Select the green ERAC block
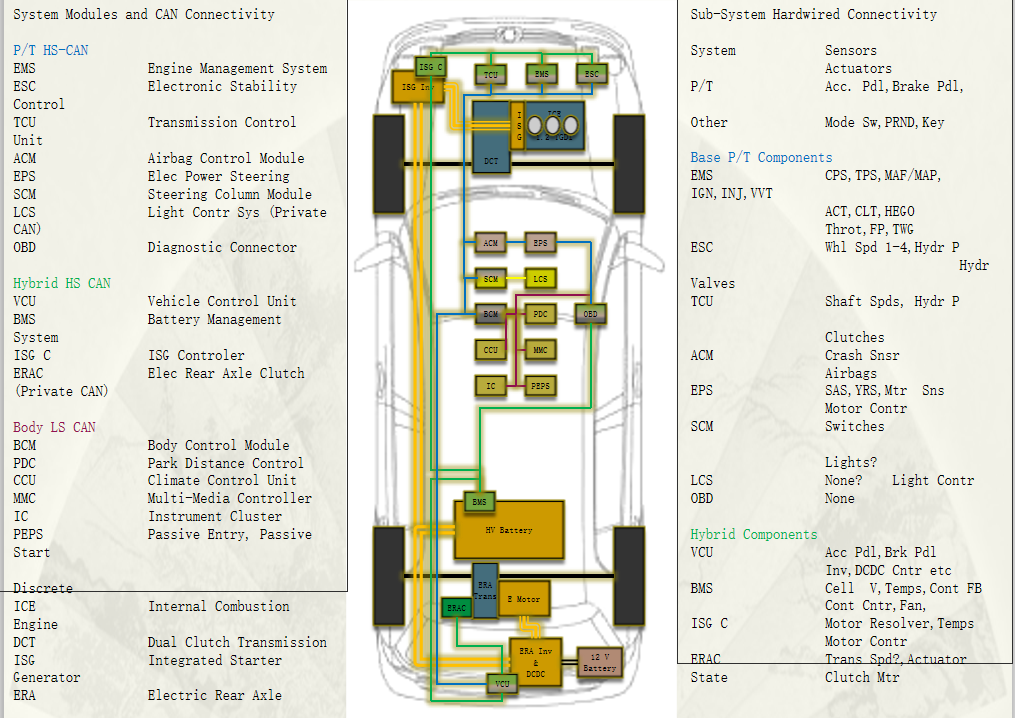Image resolution: width=1015 pixels, height=718 pixels. pos(456,608)
